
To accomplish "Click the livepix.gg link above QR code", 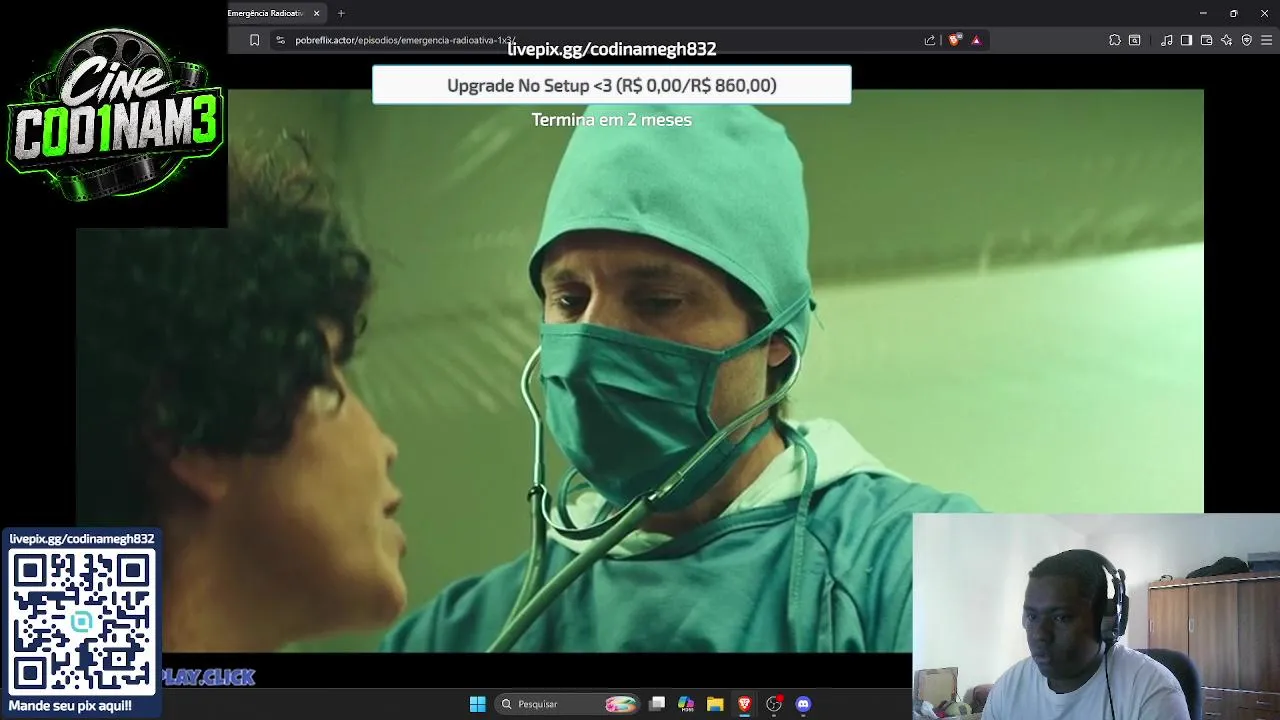I will (82, 539).
